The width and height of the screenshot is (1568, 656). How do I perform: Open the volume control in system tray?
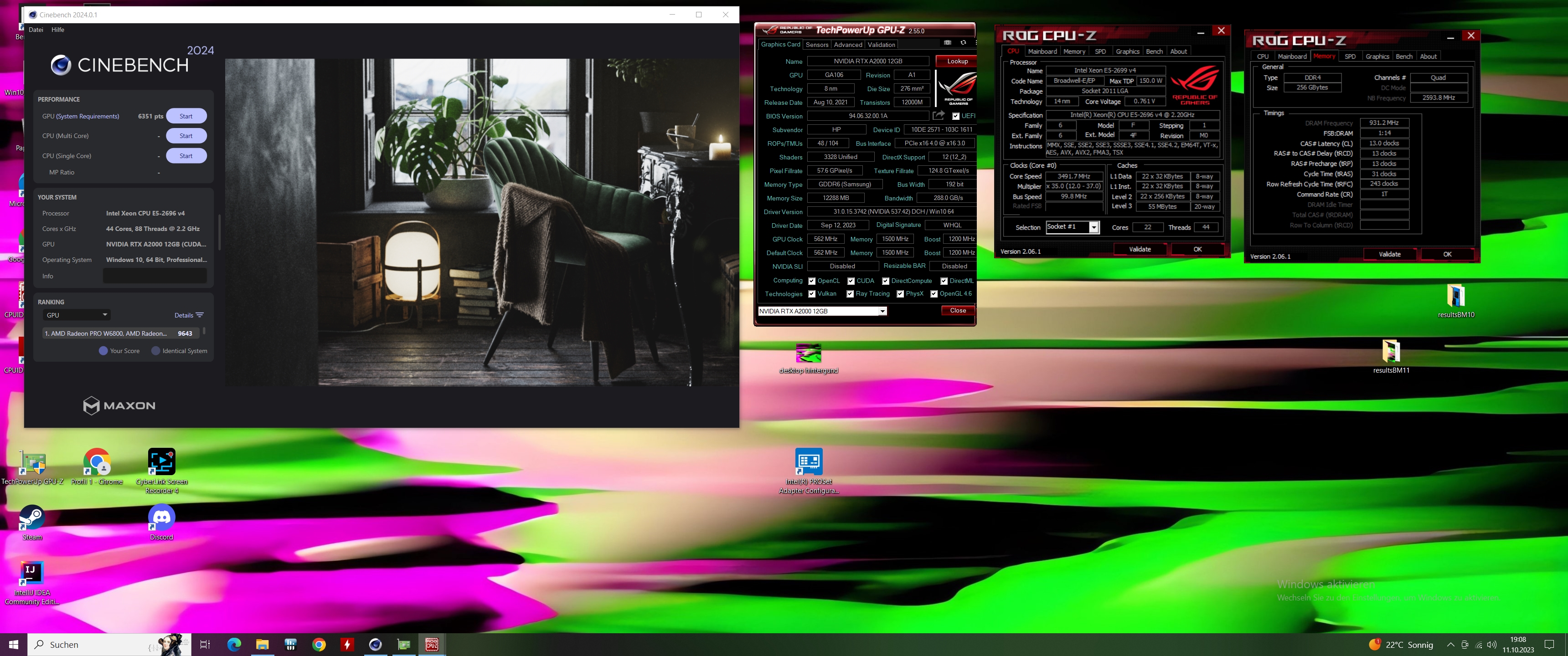click(1492, 645)
